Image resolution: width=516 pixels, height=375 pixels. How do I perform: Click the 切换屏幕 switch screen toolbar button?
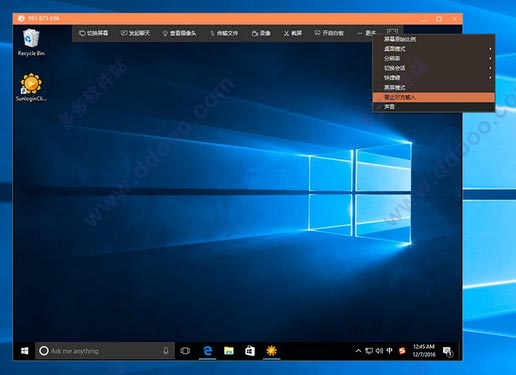94,33
